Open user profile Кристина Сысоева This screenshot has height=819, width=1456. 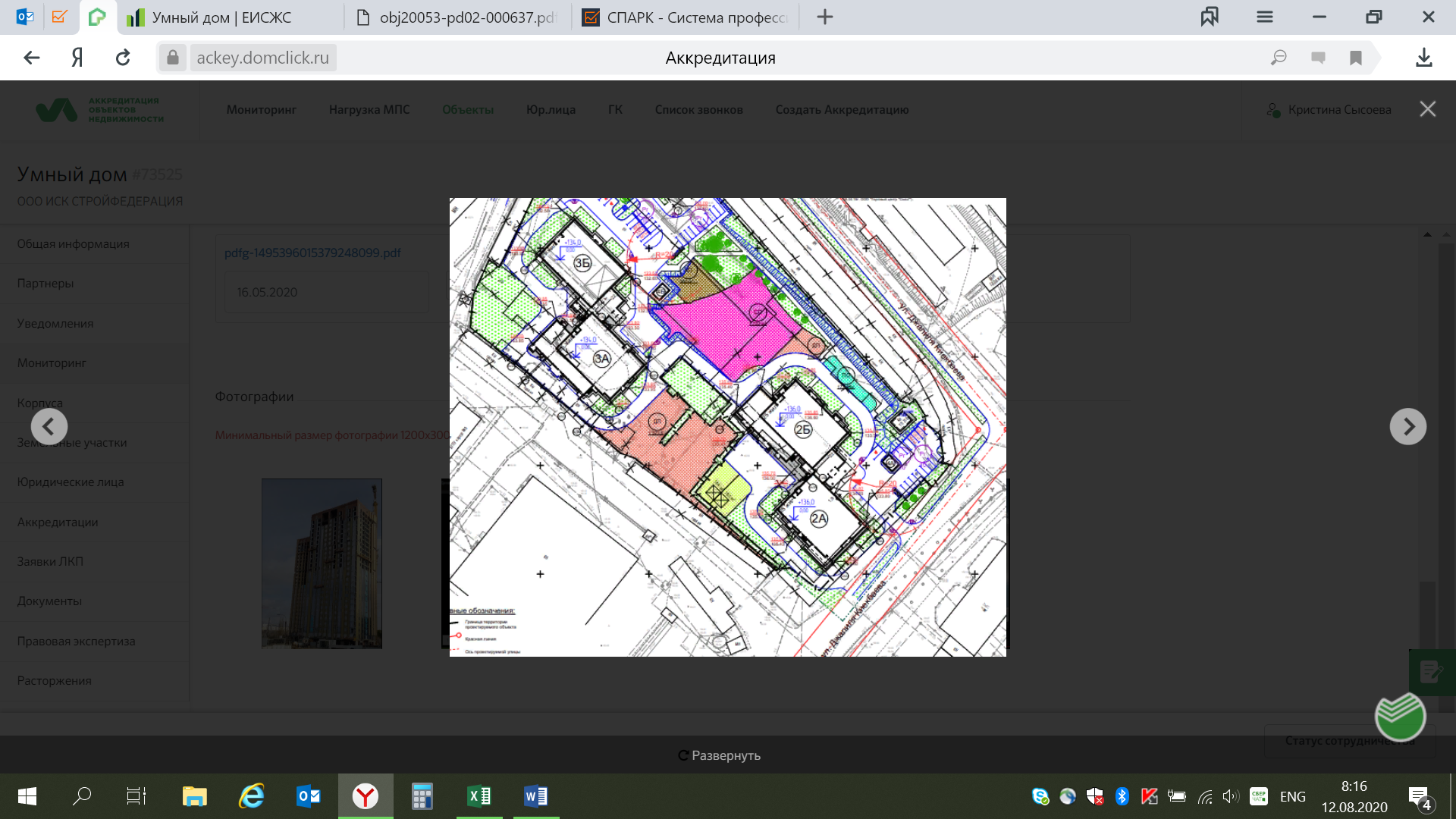click(x=1329, y=109)
